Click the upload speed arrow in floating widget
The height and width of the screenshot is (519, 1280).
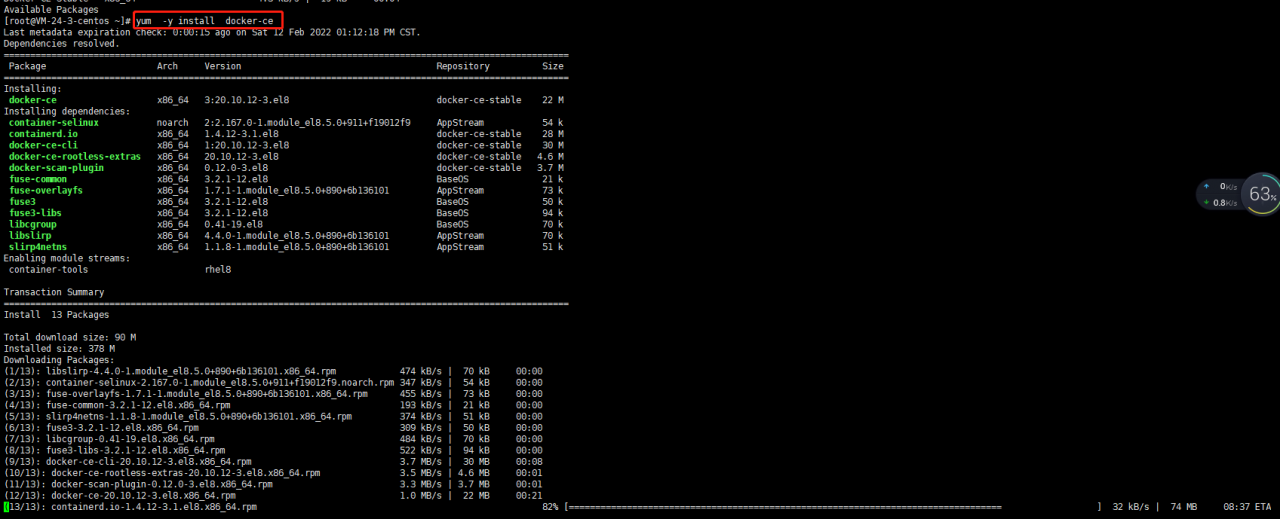[1206, 186]
